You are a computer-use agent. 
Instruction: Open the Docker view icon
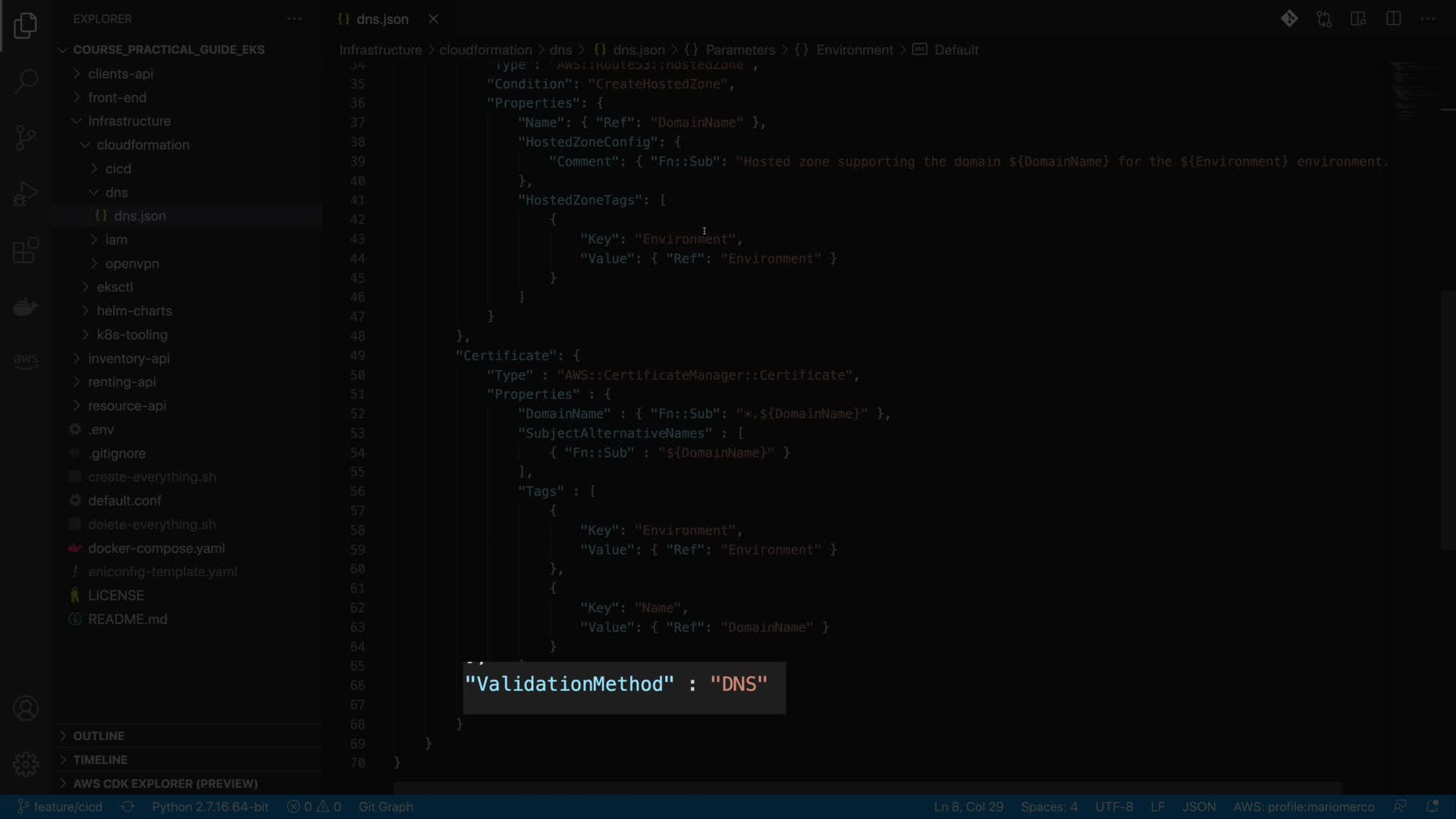coord(26,306)
